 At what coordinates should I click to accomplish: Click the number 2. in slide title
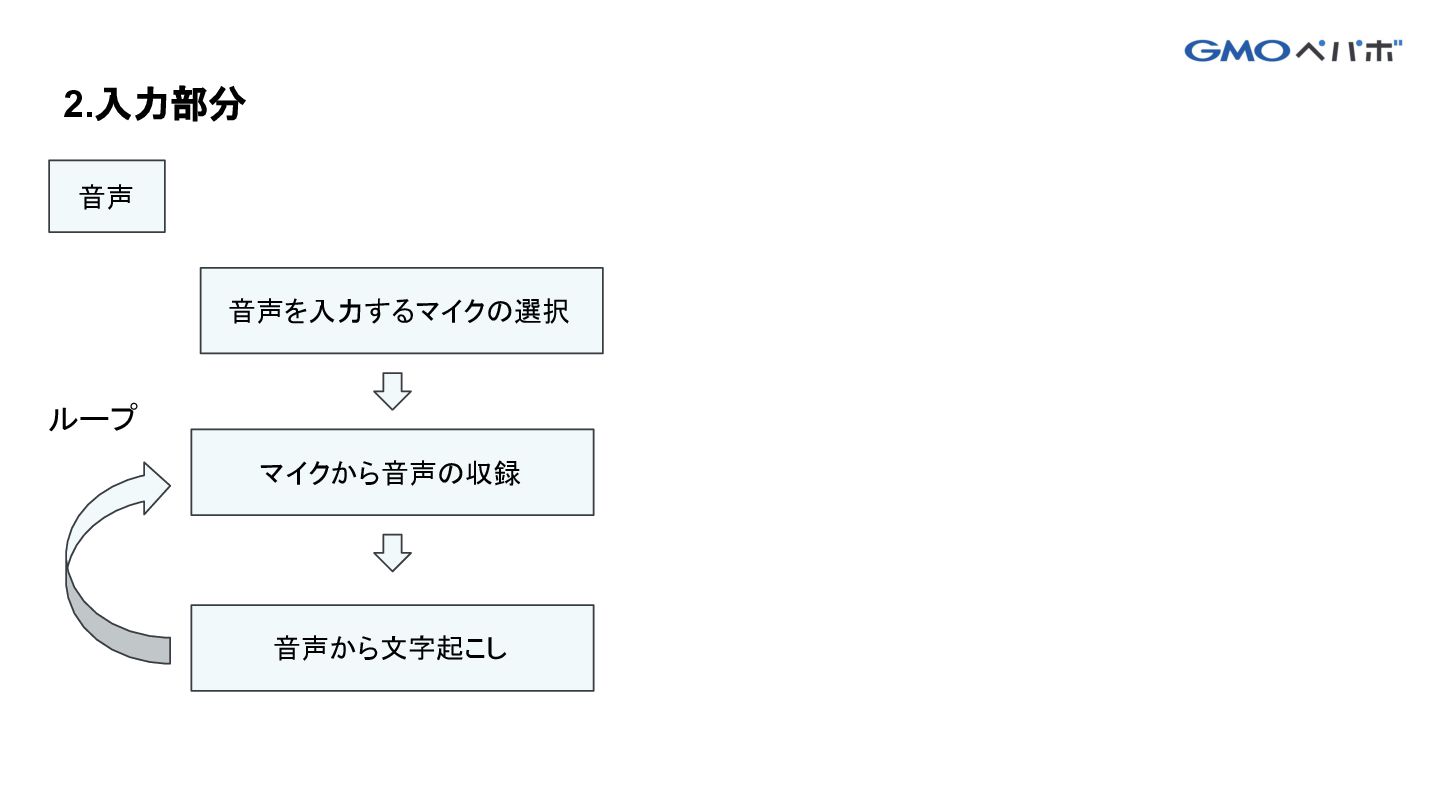tap(77, 106)
